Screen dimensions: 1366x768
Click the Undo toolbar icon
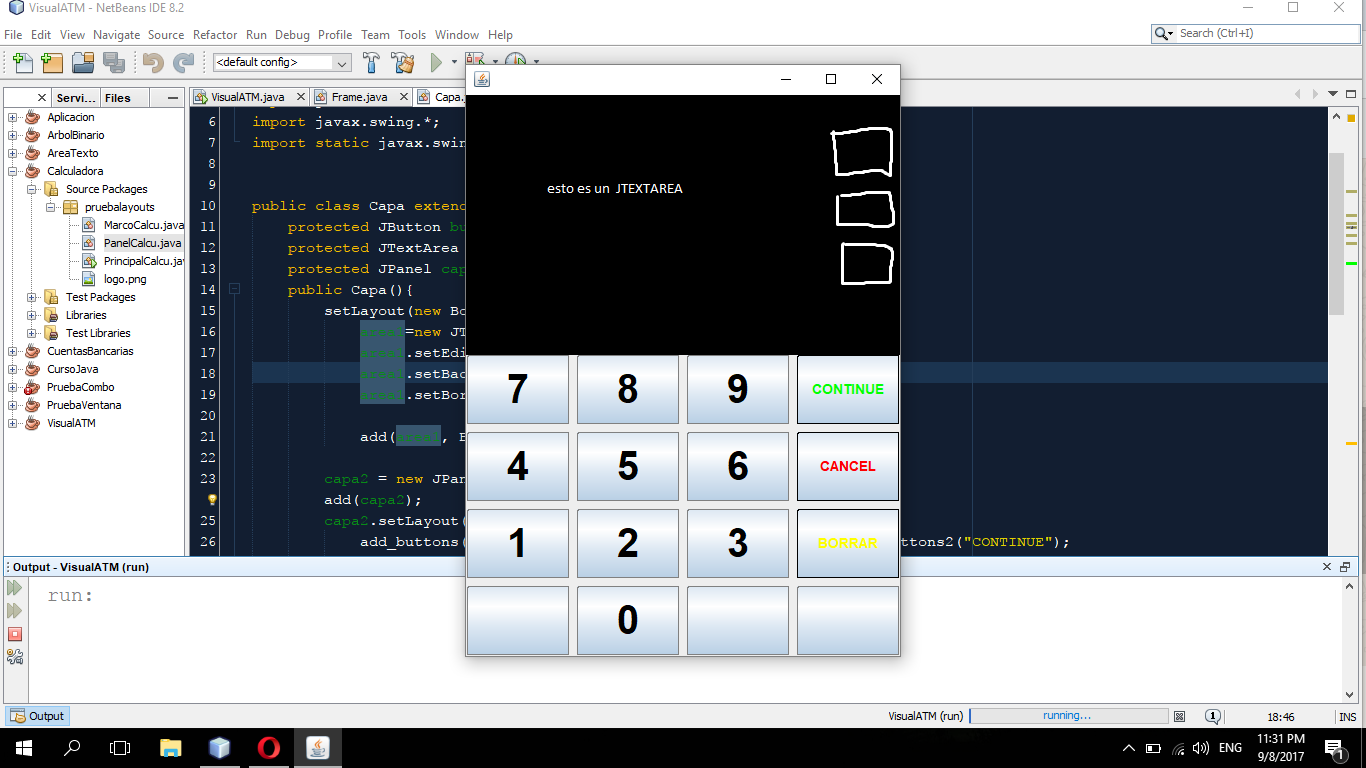153,62
